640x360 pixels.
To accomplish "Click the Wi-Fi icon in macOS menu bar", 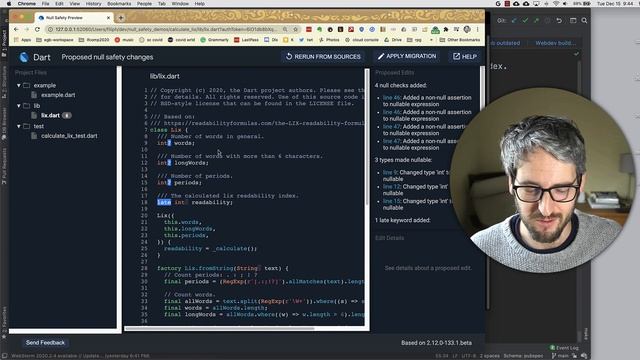I will point(556,4).
